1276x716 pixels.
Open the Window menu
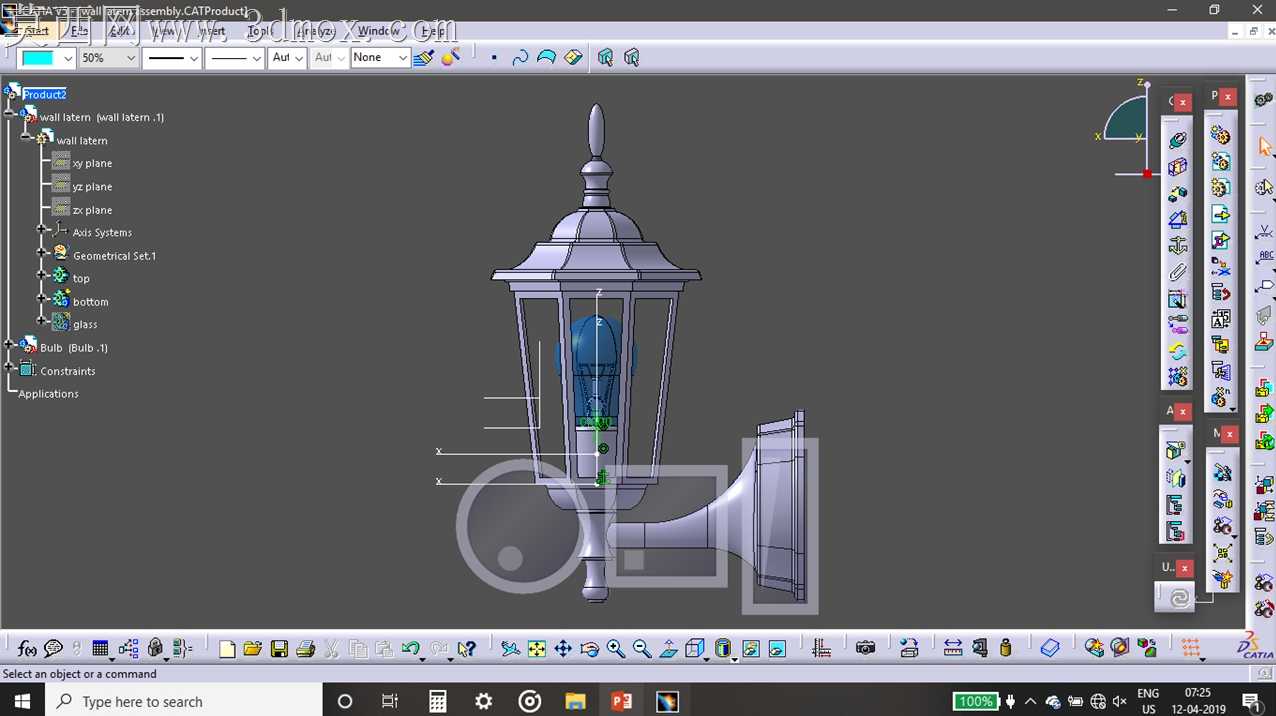(x=378, y=31)
